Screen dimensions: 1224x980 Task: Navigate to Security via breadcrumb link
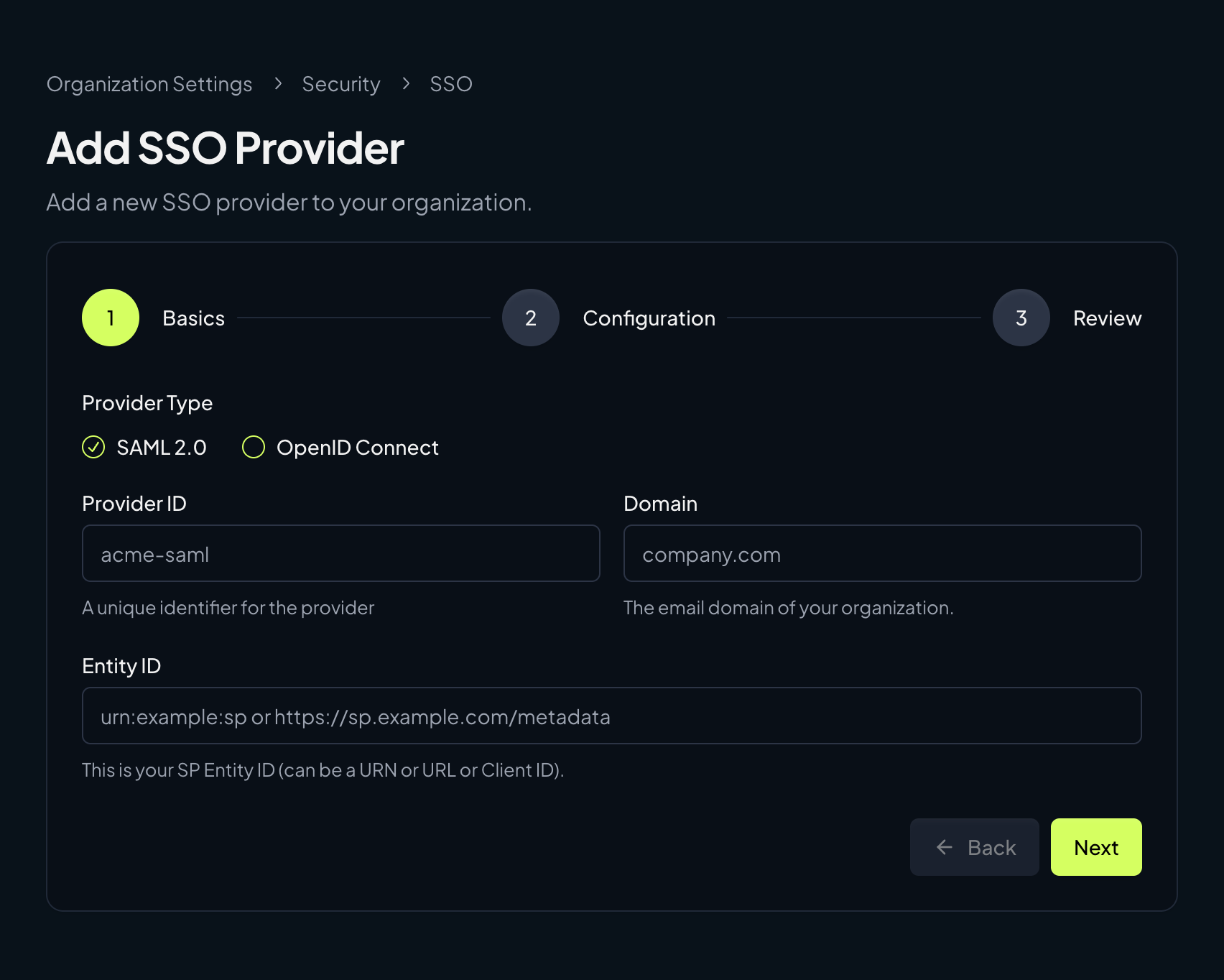click(341, 84)
